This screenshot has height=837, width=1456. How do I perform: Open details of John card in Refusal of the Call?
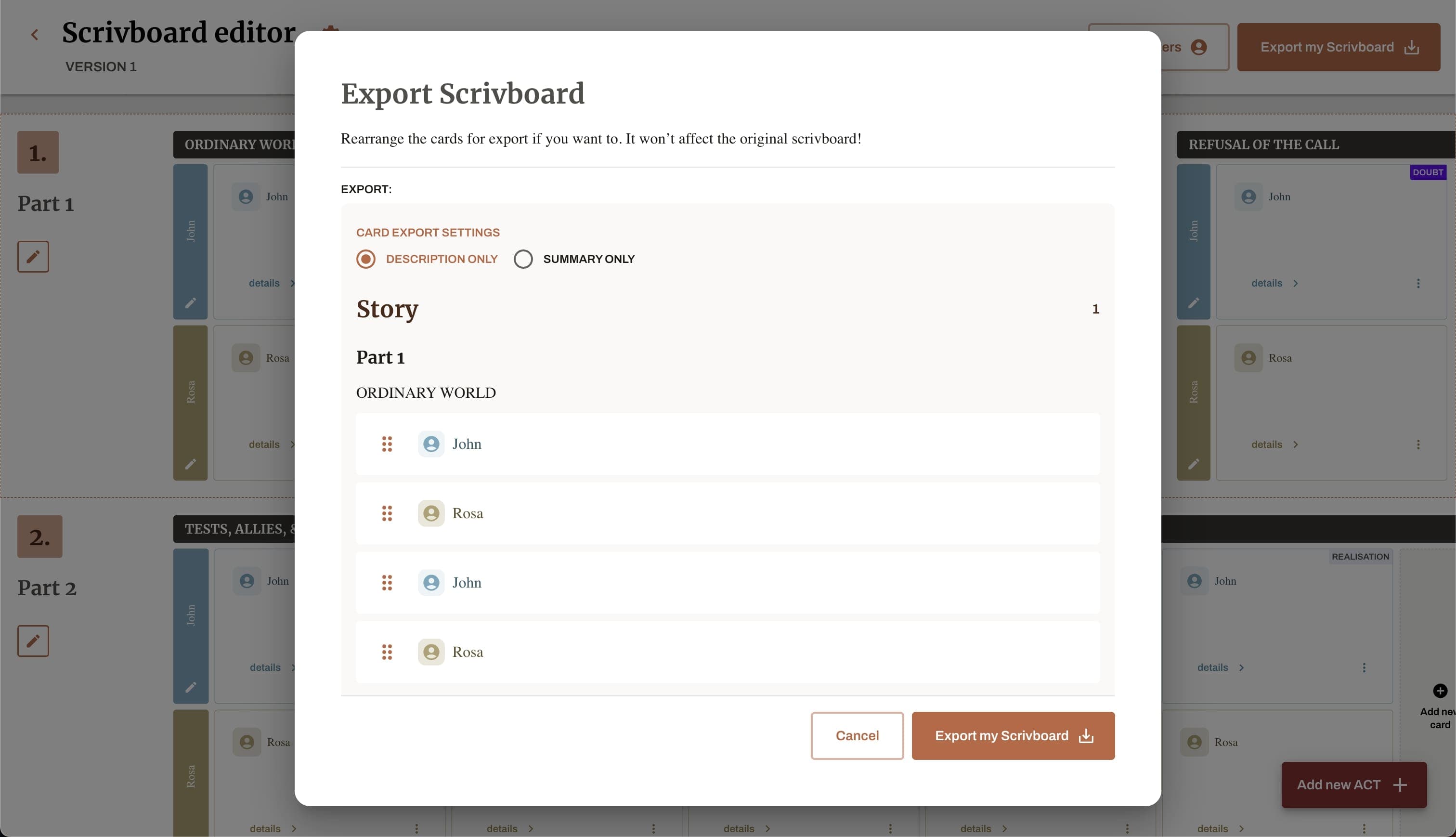click(1274, 283)
